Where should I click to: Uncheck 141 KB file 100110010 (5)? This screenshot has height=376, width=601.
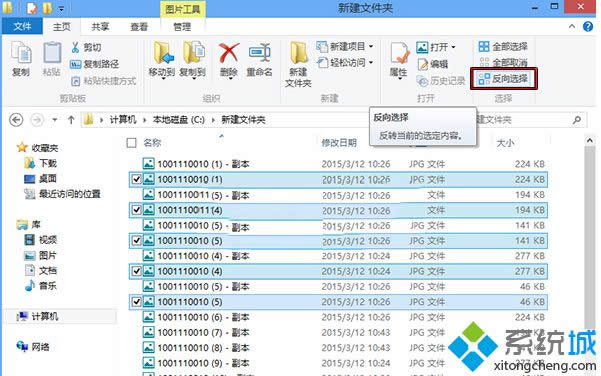[x=136, y=240]
